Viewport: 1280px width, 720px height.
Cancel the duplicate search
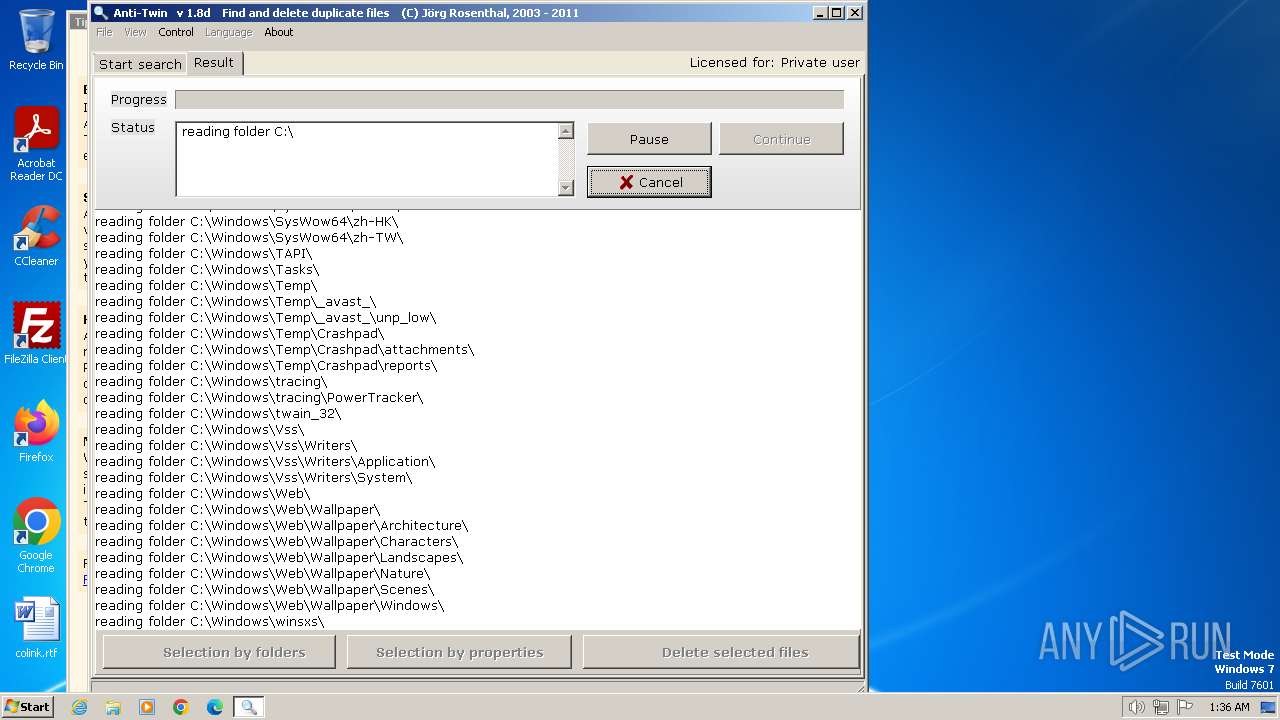coord(649,182)
